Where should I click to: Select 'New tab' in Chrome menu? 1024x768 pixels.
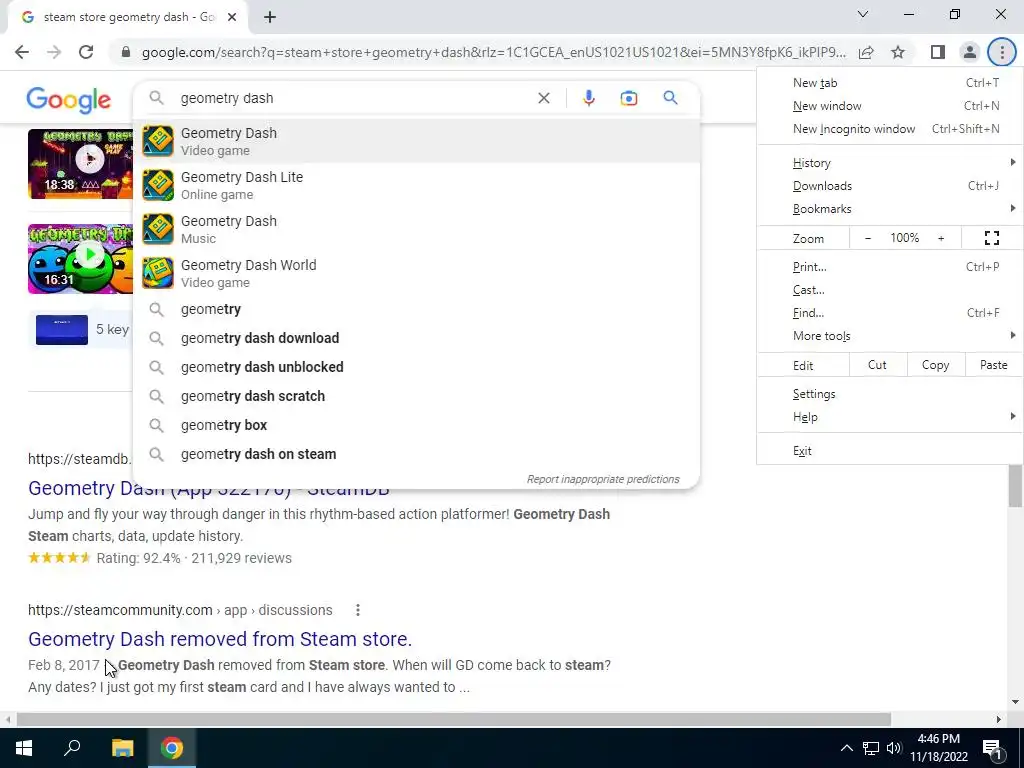click(x=890, y=83)
